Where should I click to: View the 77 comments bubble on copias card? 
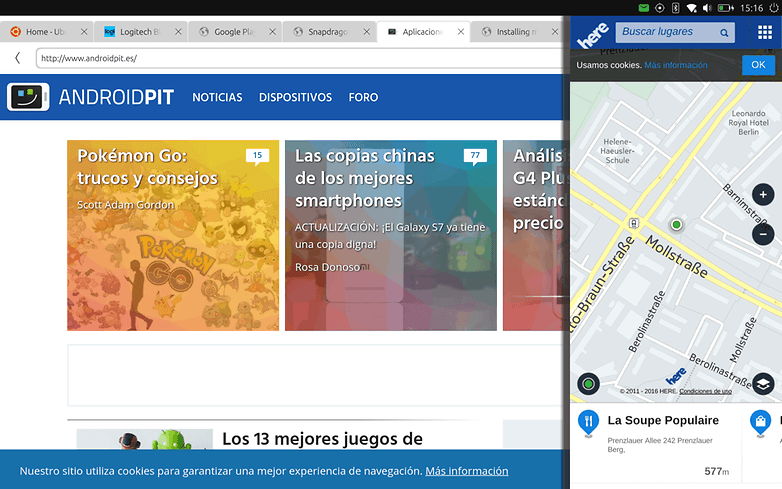tap(475, 156)
